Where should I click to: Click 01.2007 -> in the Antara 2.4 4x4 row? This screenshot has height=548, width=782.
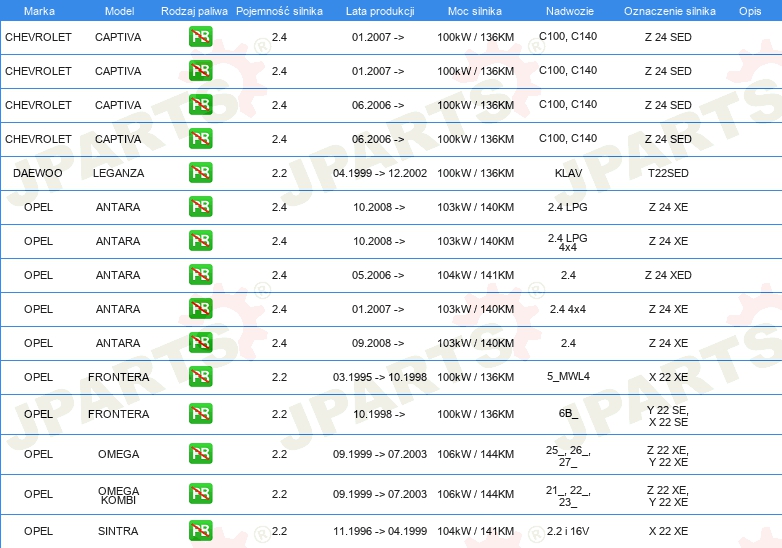tap(378, 309)
